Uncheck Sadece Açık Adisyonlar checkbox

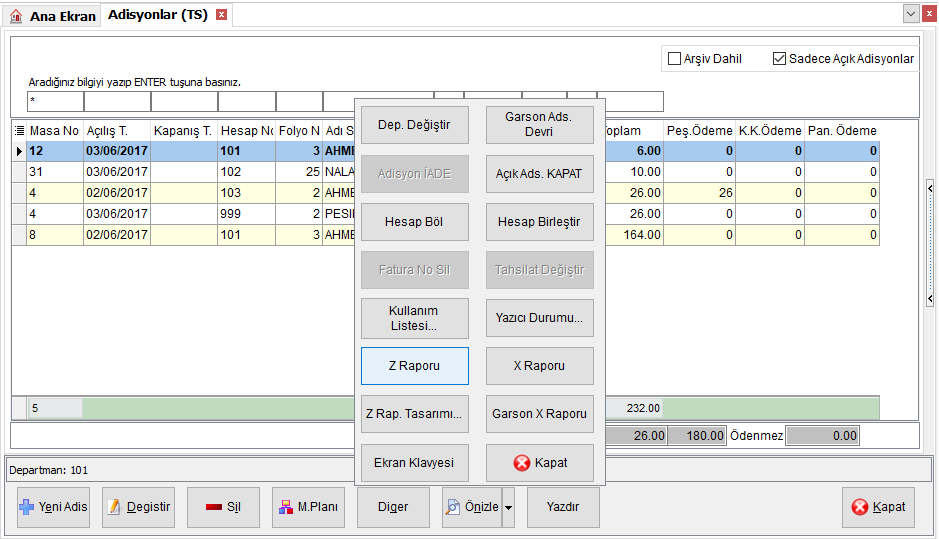coord(779,59)
